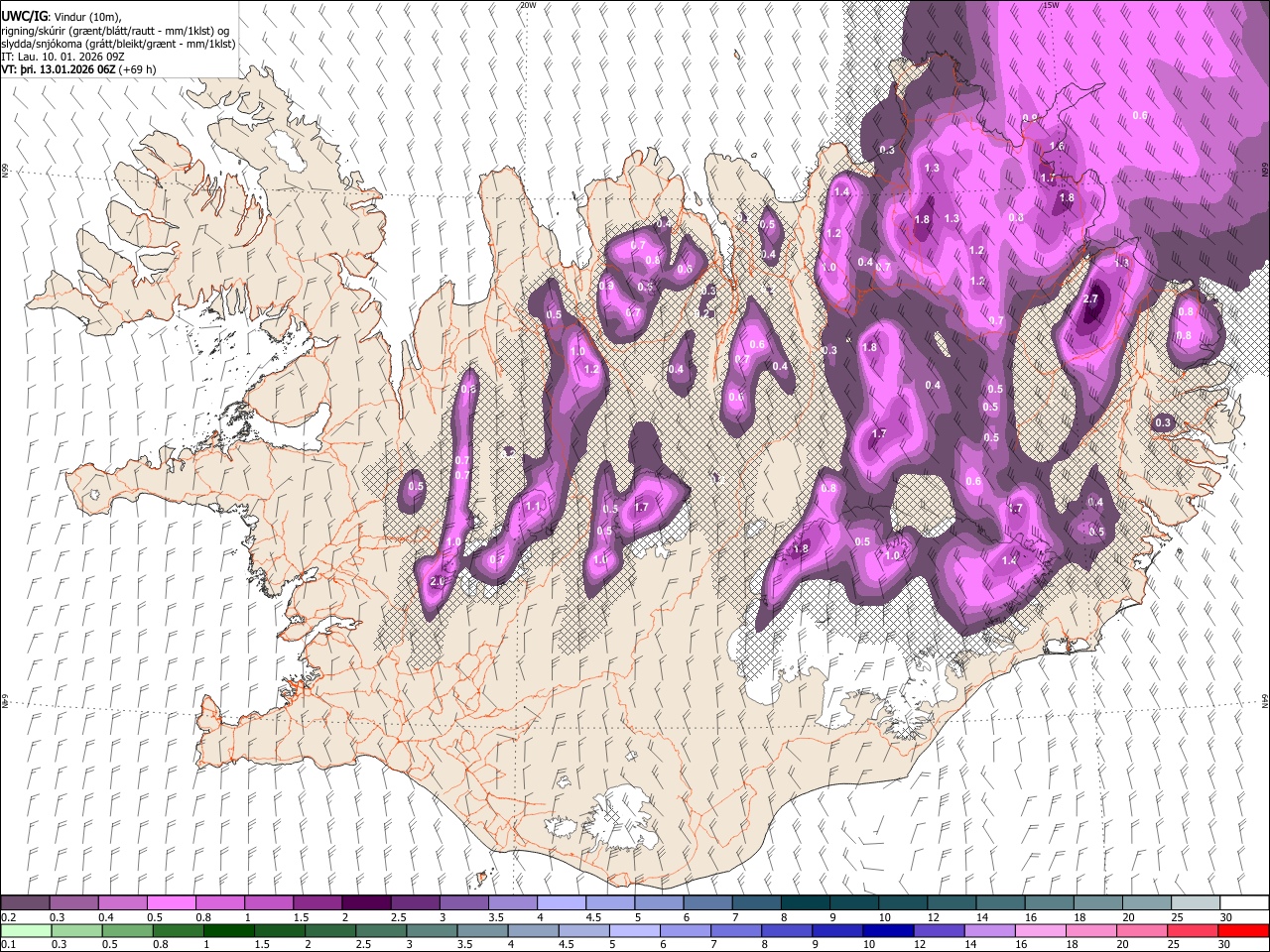The height and width of the screenshot is (952, 1270).
Task: Click bright pink snow swatch between 0.5 and 0.8
Action: coord(171,902)
